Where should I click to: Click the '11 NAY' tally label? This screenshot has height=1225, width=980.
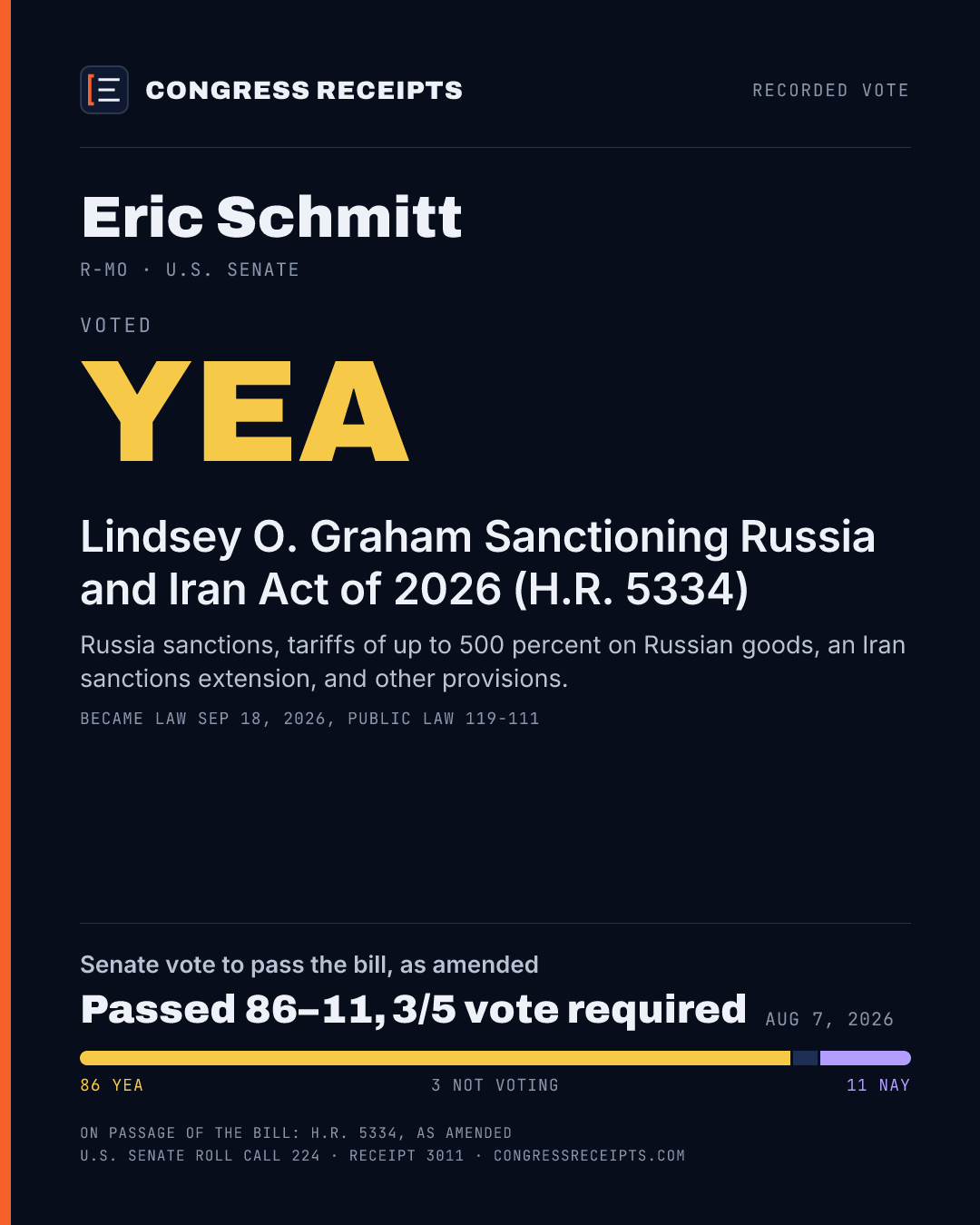click(877, 1085)
